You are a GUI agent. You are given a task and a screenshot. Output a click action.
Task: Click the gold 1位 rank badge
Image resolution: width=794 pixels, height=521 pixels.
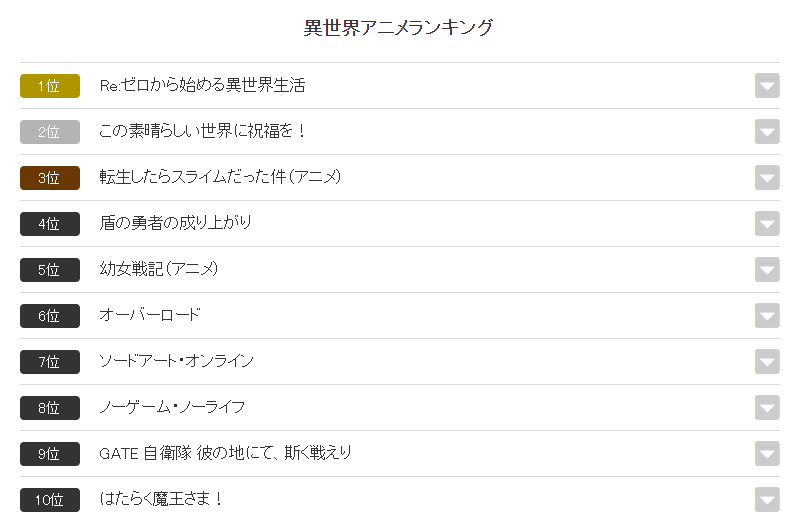tap(50, 86)
